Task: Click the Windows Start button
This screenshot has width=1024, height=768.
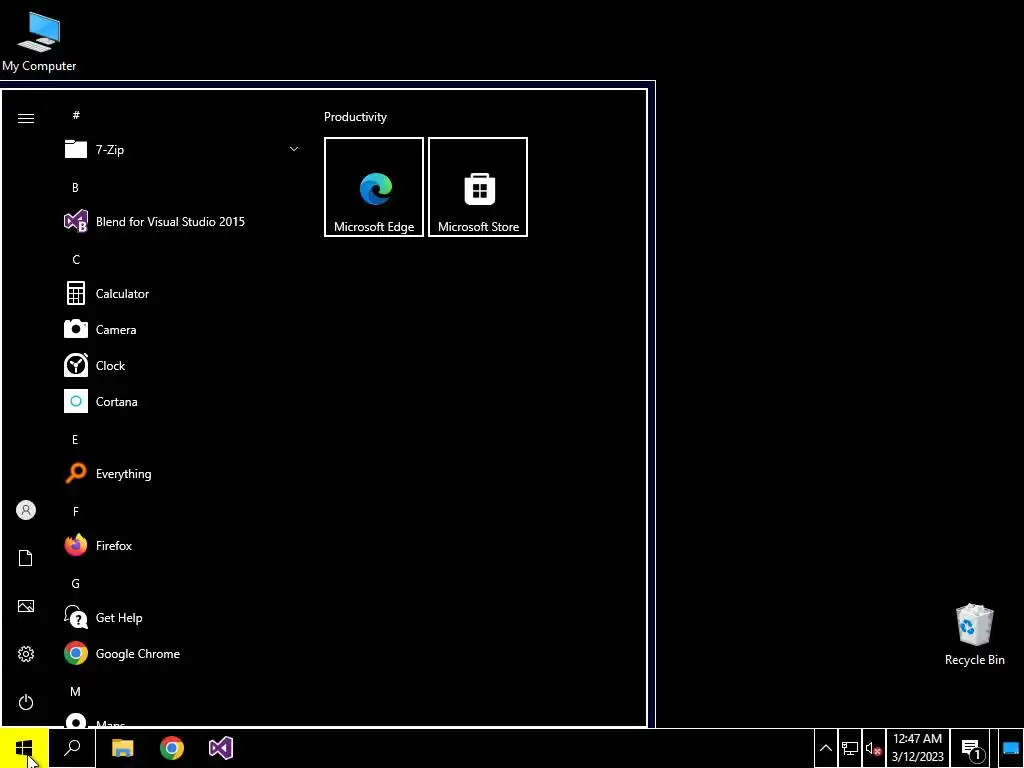Action: tap(24, 748)
